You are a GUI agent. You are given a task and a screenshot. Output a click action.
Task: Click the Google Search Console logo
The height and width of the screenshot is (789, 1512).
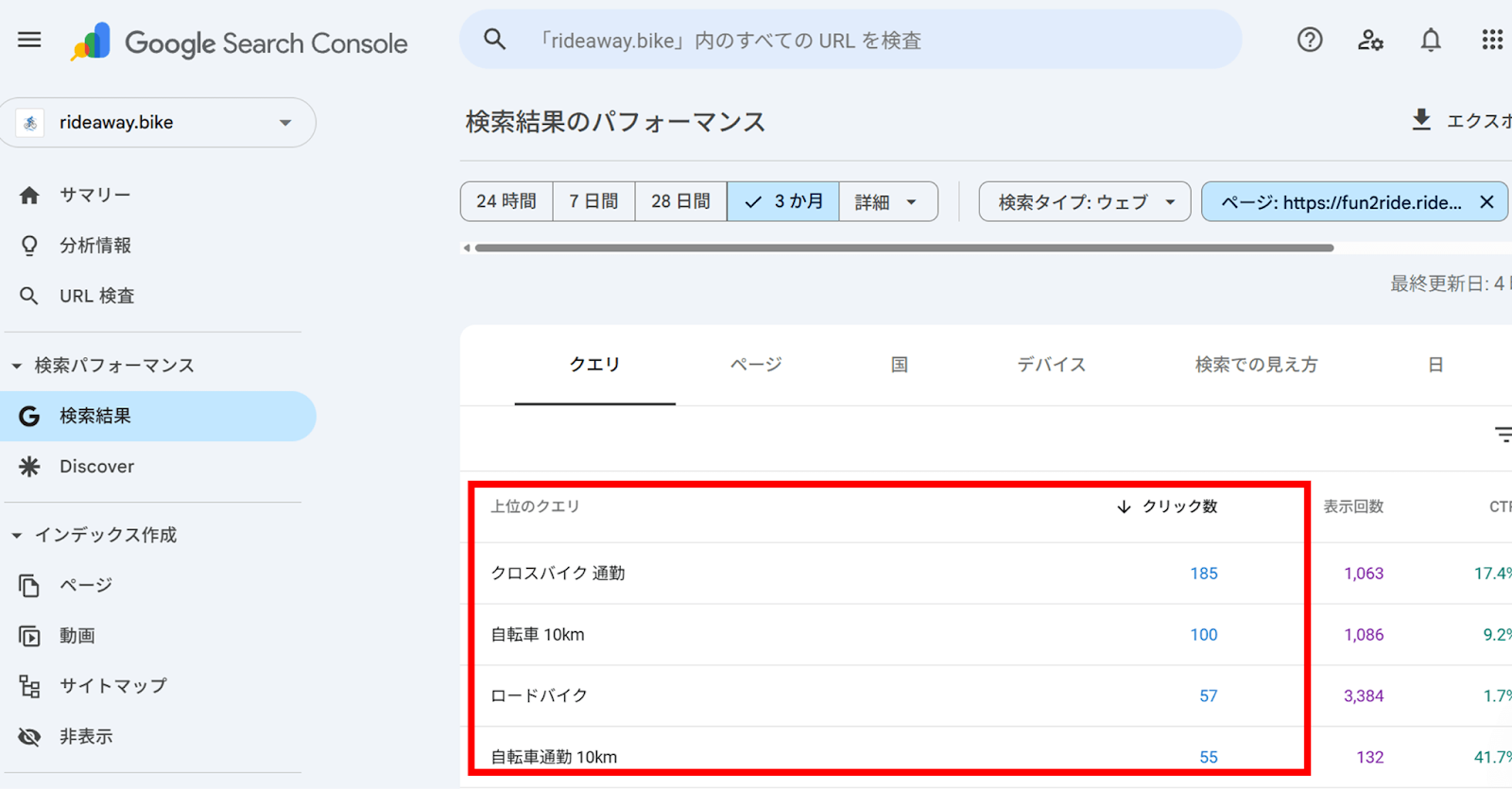pos(239,43)
